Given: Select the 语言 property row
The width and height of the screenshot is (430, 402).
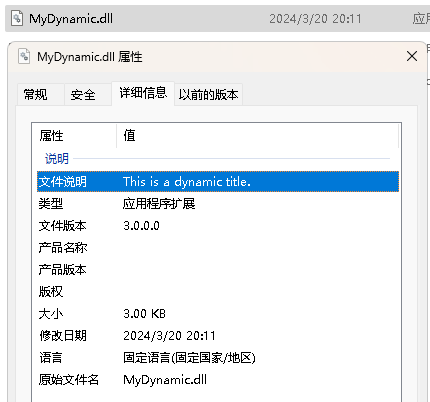Looking at the screenshot, I should [218, 358].
